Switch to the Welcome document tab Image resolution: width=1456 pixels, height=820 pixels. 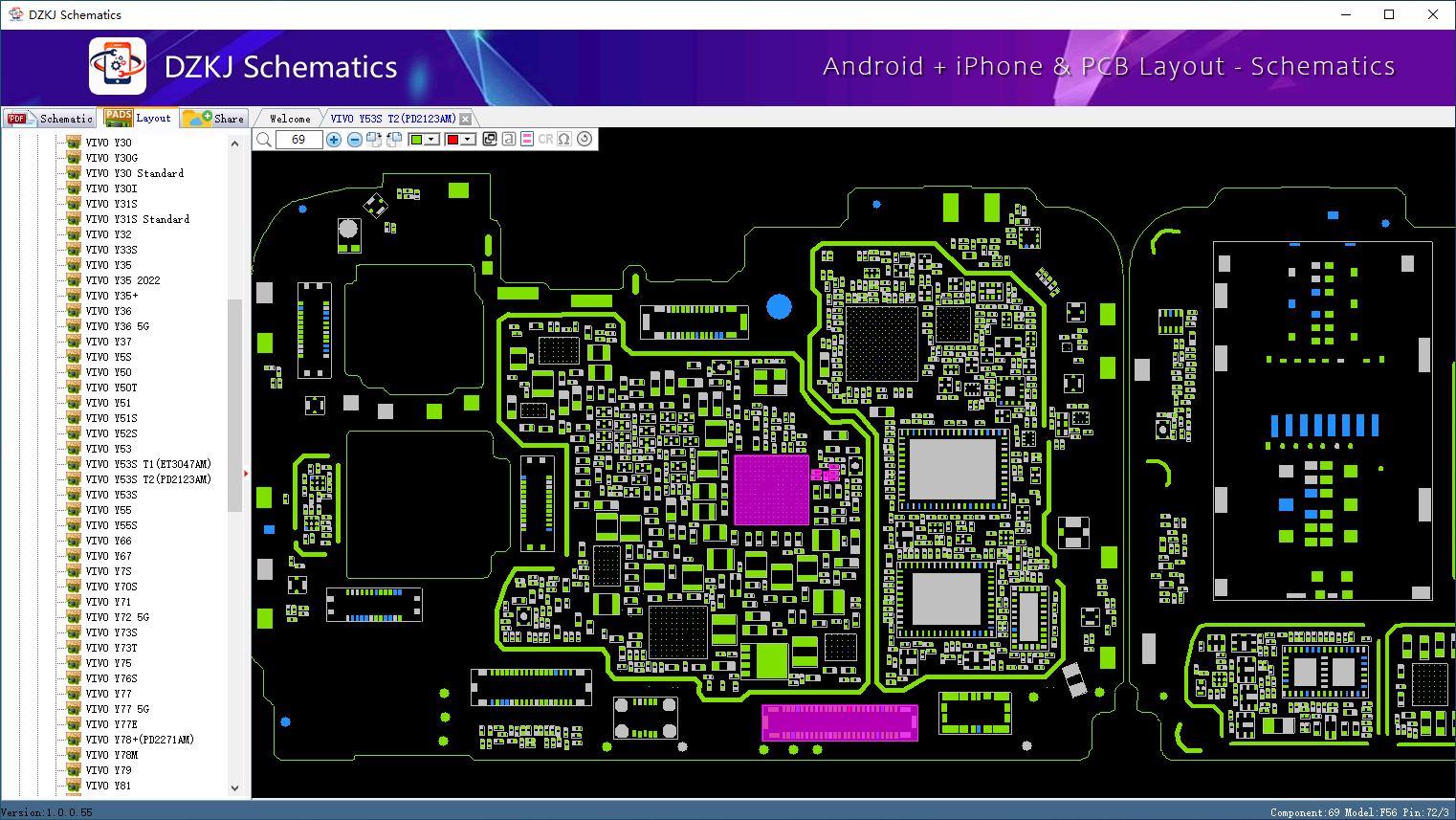click(x=290, y=119)
